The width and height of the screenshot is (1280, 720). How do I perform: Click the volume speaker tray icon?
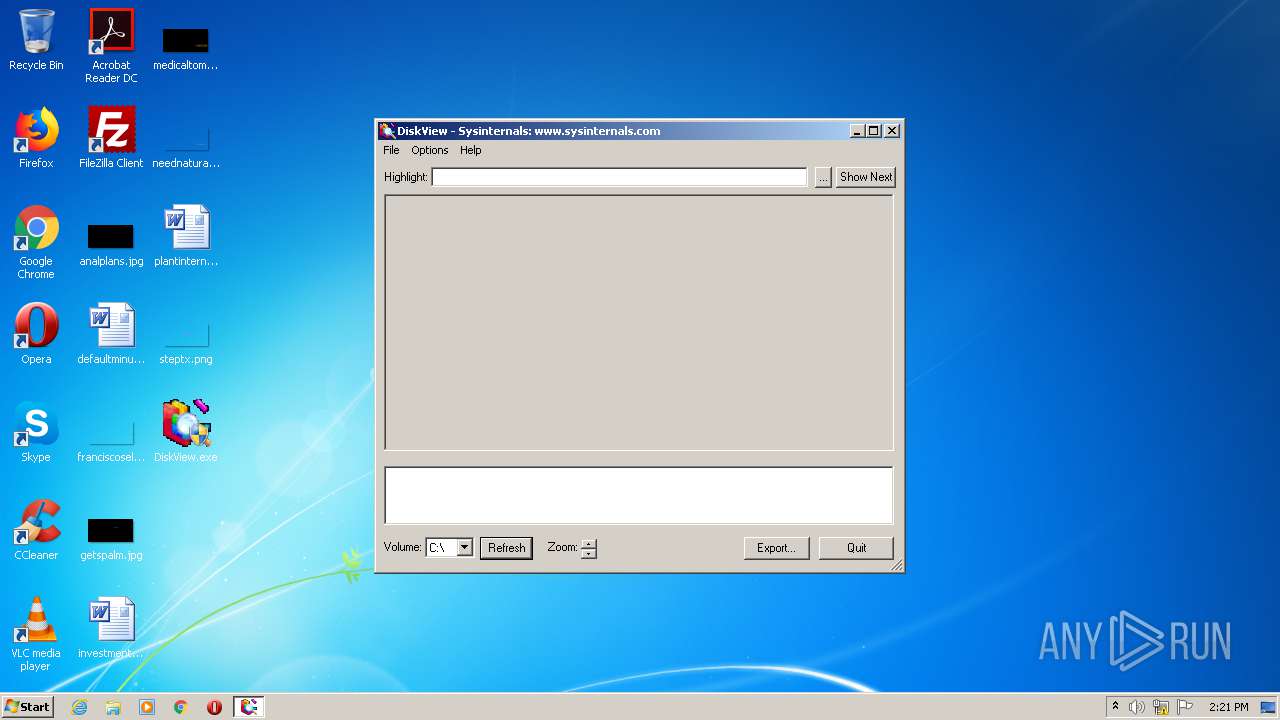point(1137,707)
